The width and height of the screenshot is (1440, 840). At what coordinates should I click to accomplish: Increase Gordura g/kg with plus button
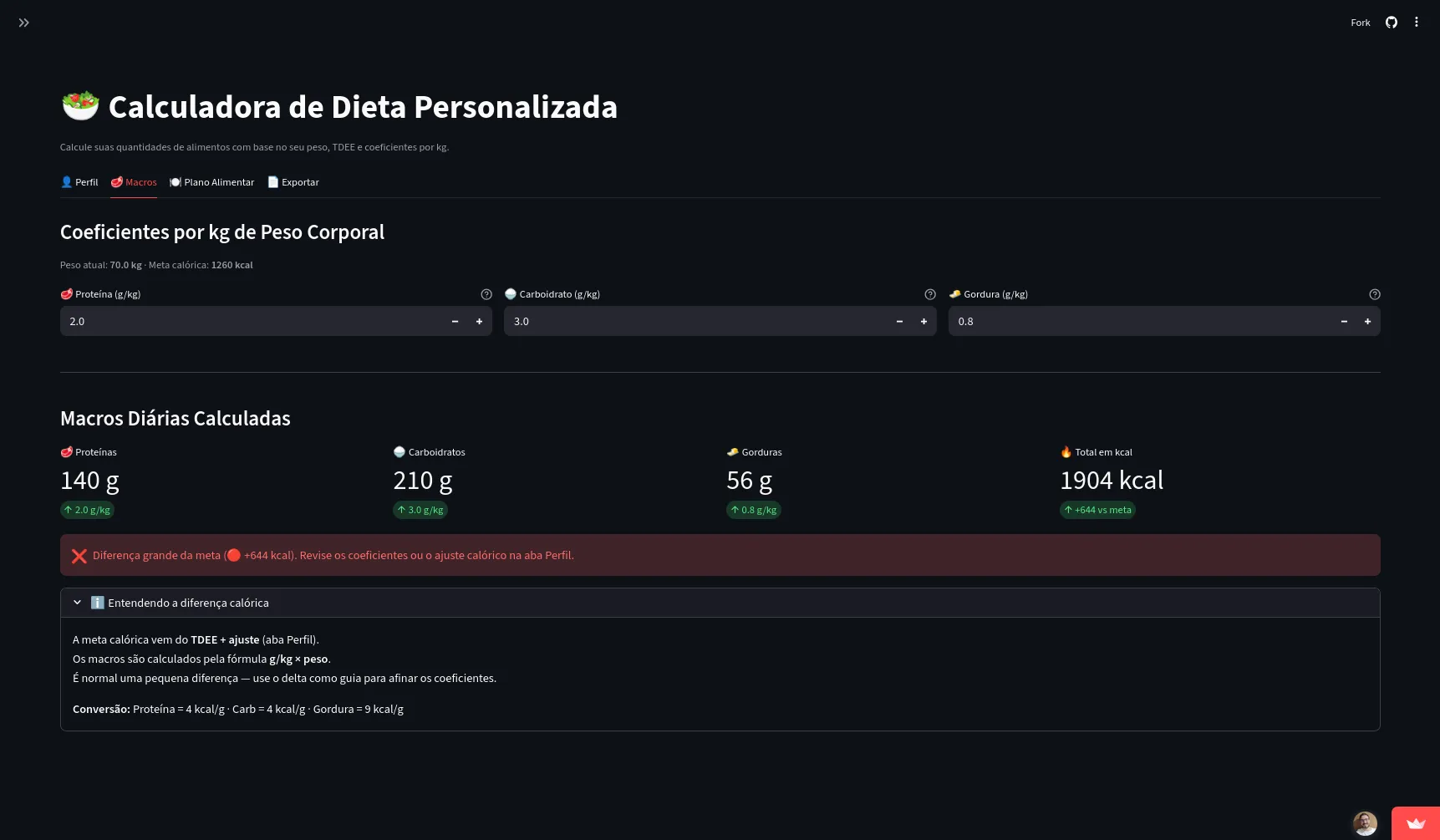[1368, 321]
